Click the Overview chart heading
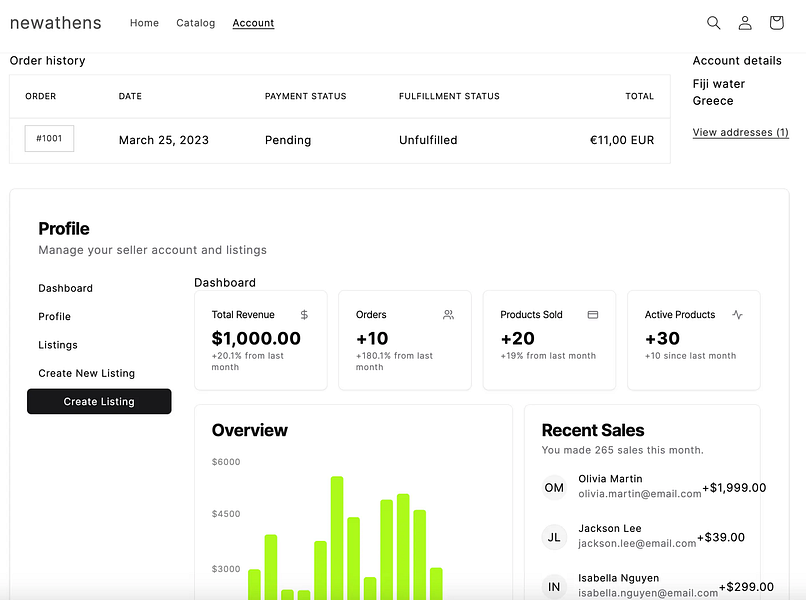The height and width of the screenshot is (600, 806). (x=249, y=430)
